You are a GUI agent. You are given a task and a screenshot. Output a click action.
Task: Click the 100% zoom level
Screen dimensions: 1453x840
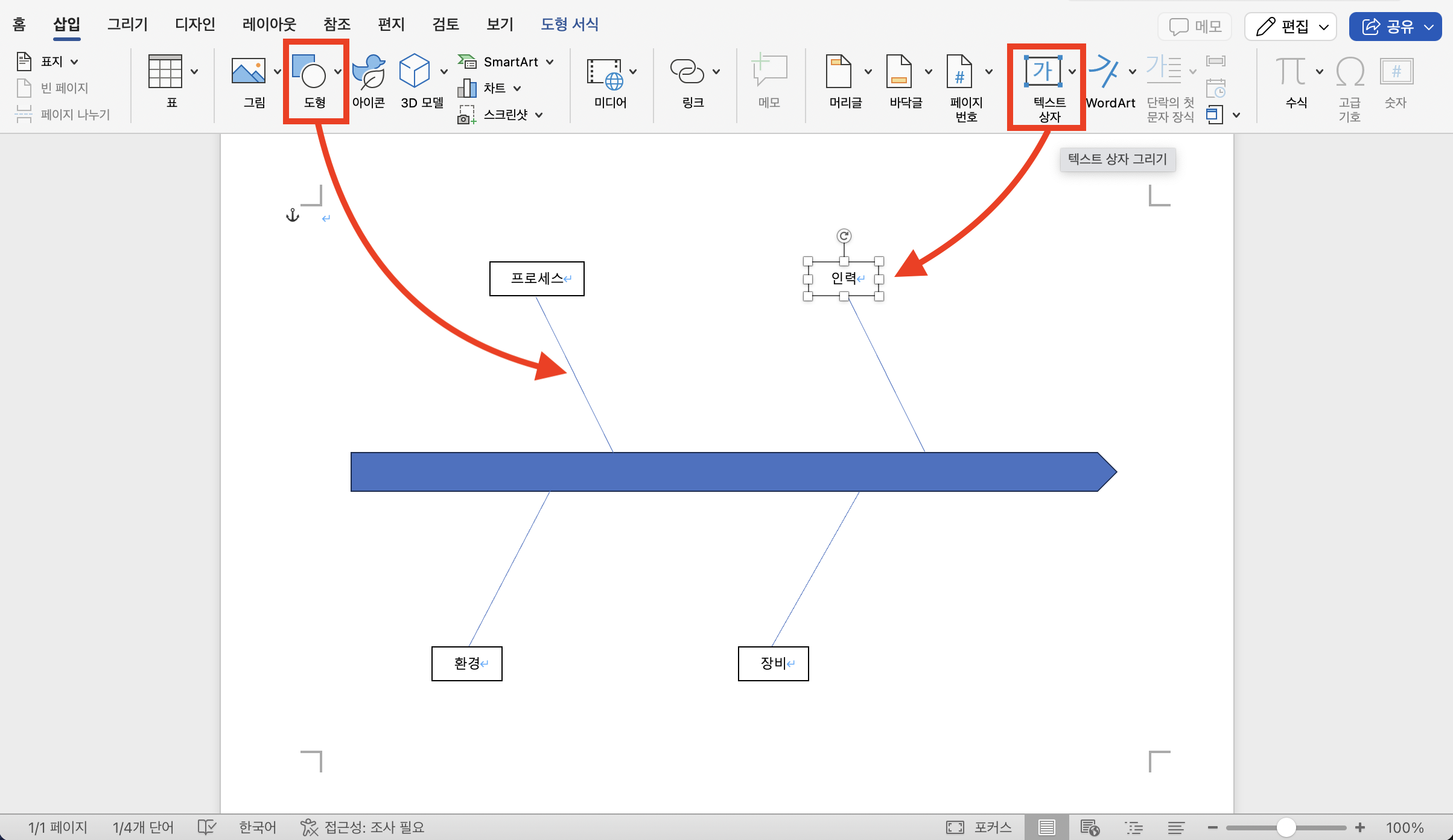pyautogui.click(x=1404, y=827)
